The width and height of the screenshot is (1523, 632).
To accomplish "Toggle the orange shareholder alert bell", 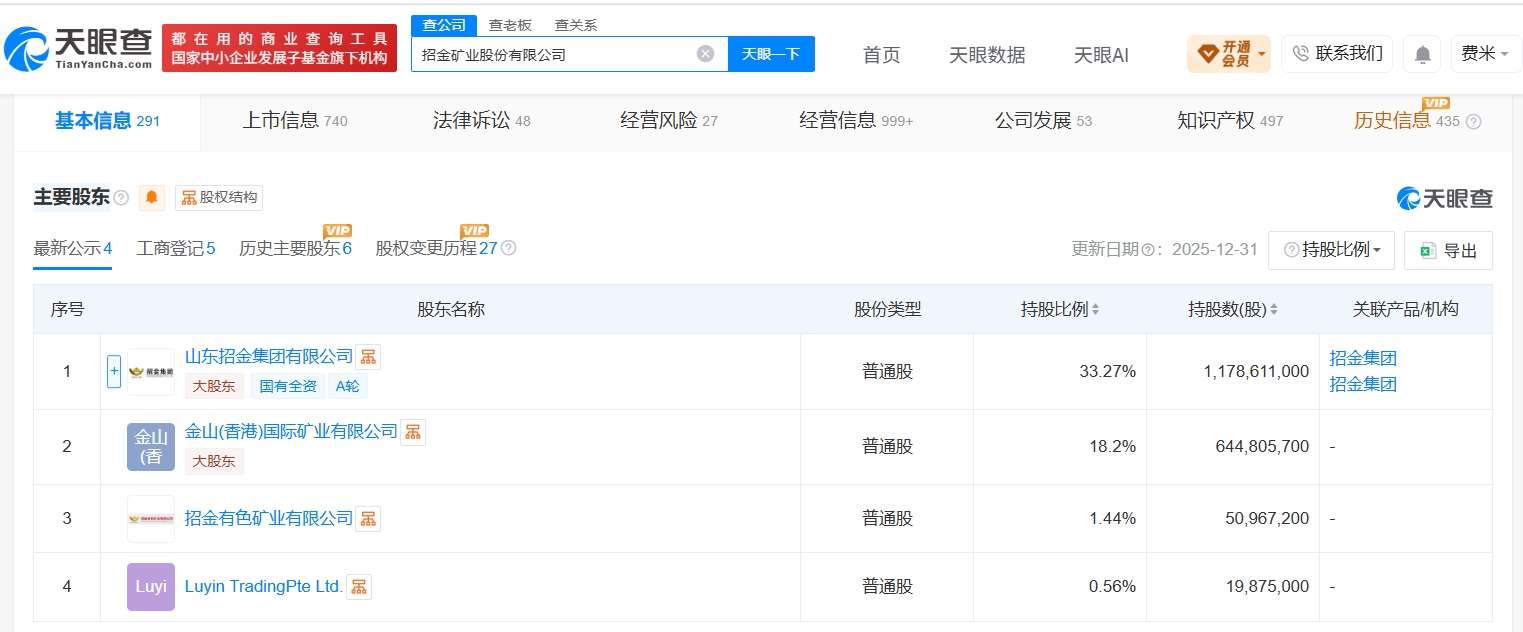I will coord(152,197).
